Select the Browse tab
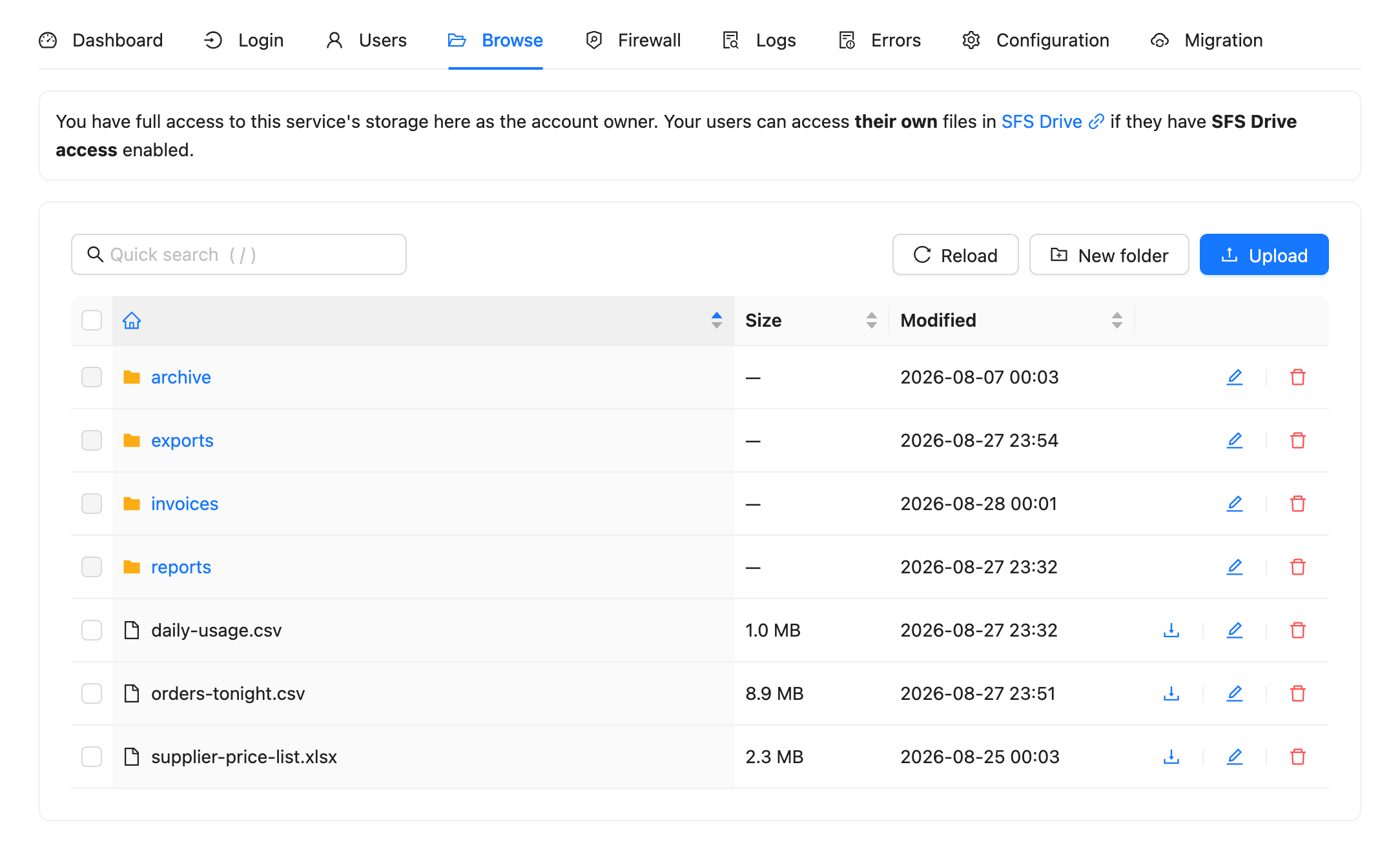The image size is (1400, 860). coord(496,40)
